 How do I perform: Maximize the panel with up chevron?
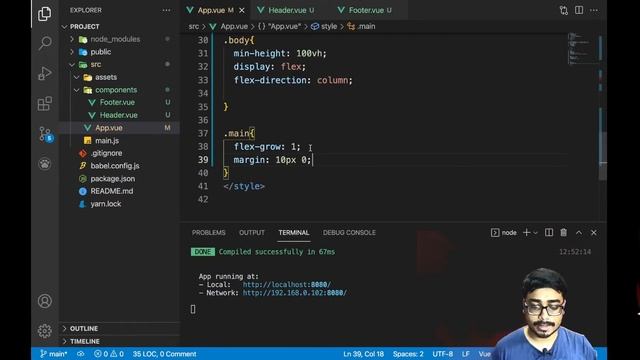point(579,232)
